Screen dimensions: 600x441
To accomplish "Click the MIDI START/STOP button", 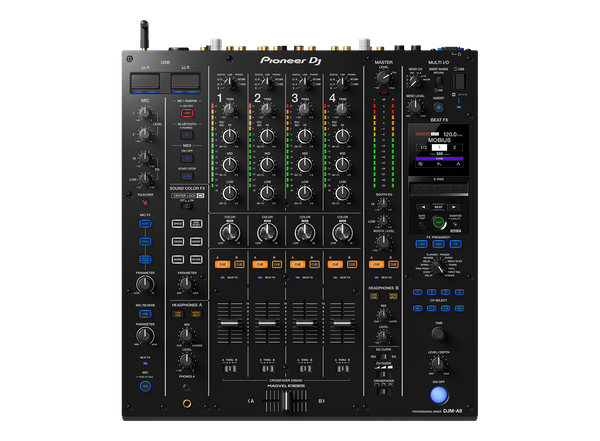I will 187,176.
